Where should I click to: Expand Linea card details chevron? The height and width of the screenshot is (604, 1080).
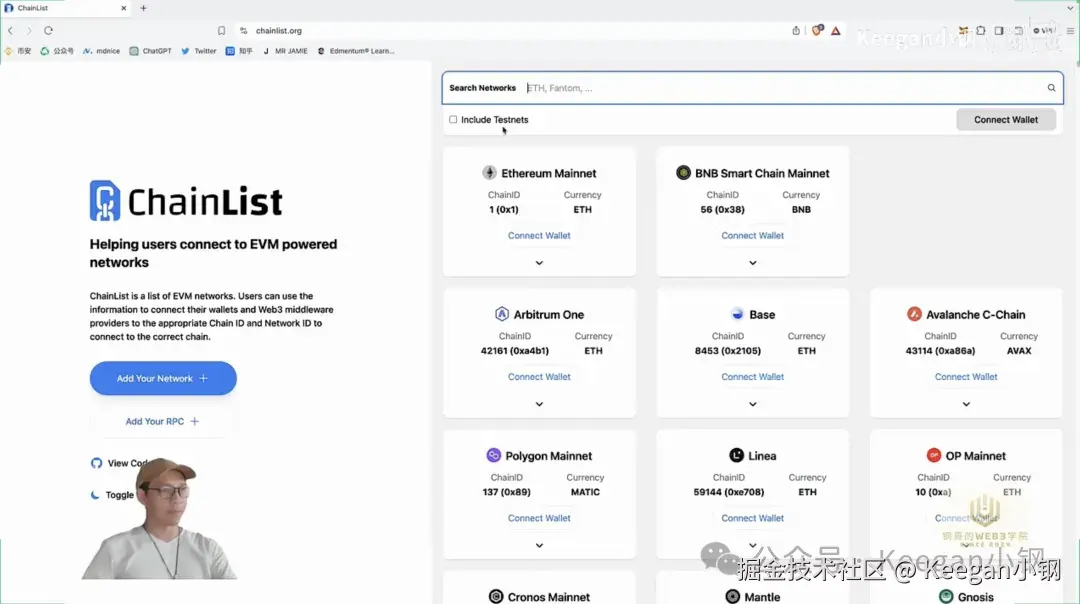click(753, 545)
